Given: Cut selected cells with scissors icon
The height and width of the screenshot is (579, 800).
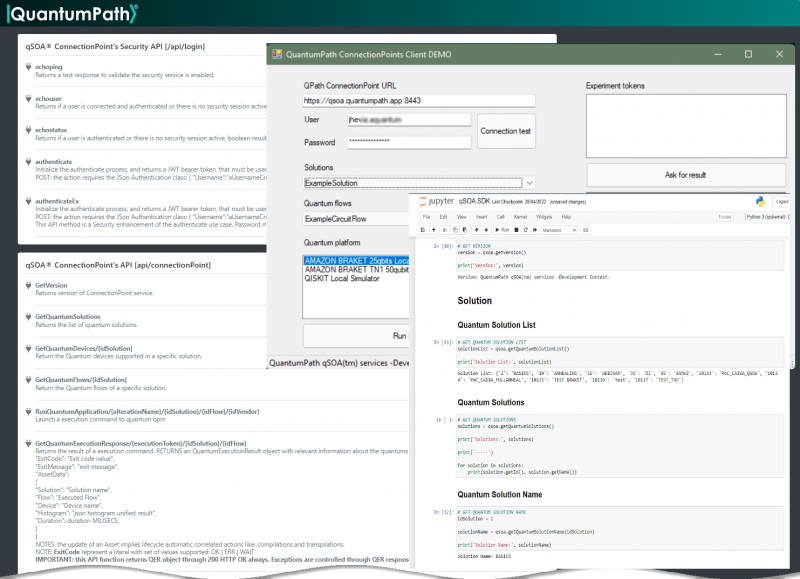Looking at the screenshot, I should pos(445,230).
